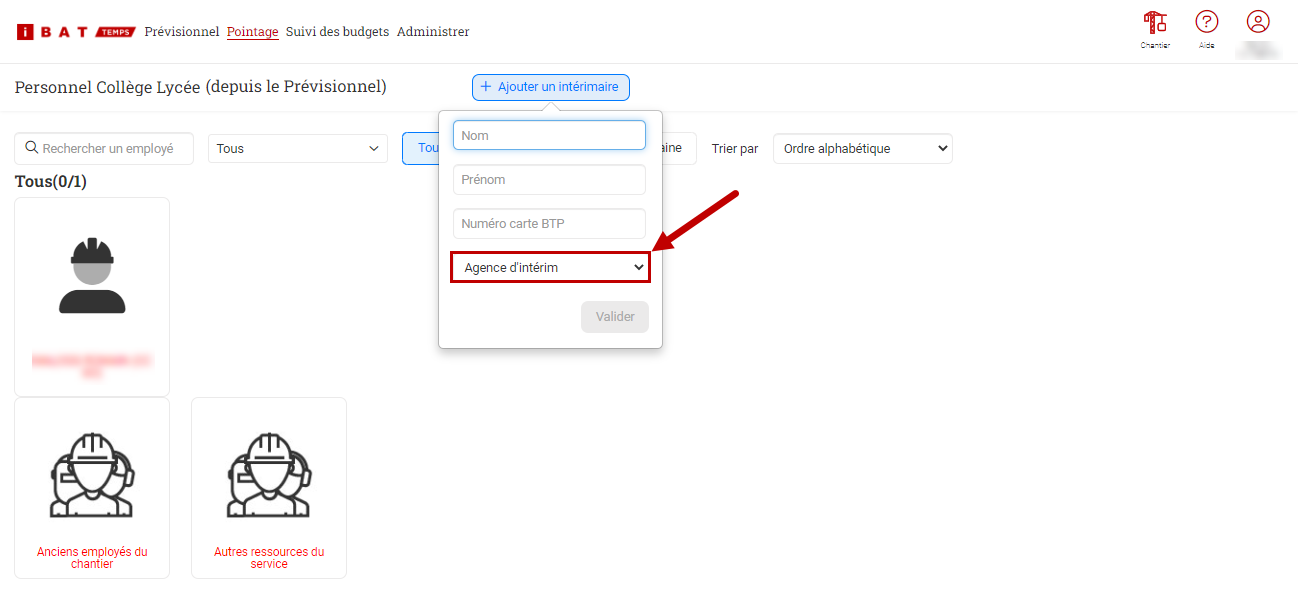Click the Numéro carte BTP field

coord(549,224)
